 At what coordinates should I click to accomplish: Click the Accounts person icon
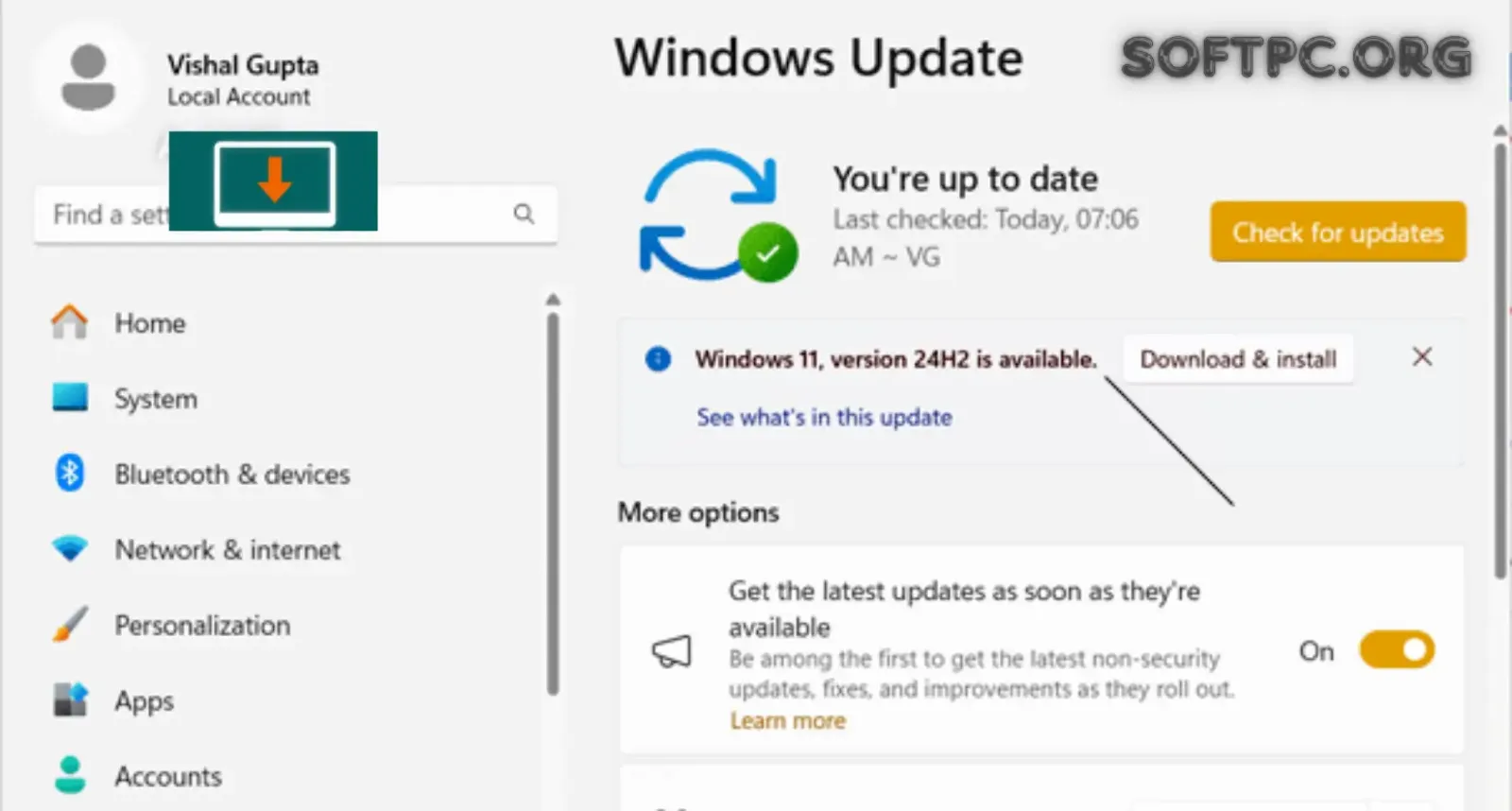[70, 775]
